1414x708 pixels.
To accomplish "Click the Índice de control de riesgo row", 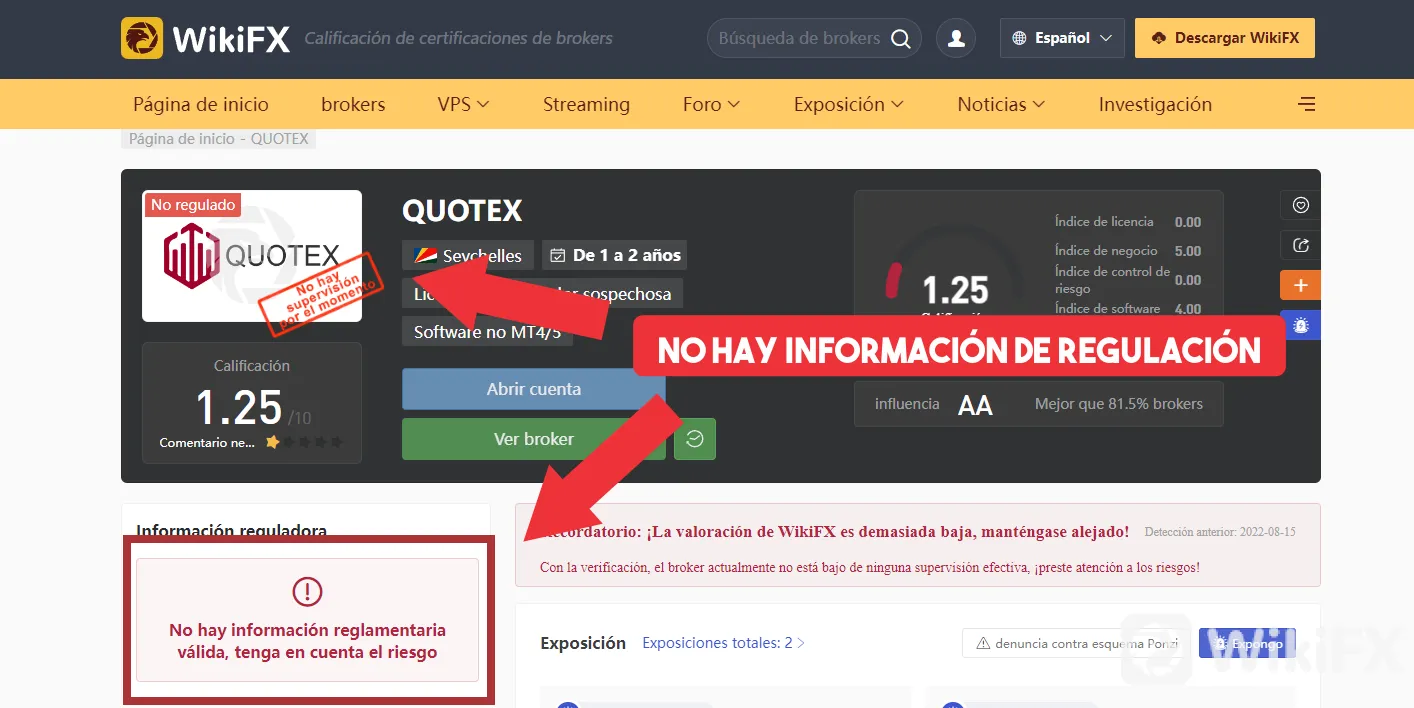I will coord(1128,280).
